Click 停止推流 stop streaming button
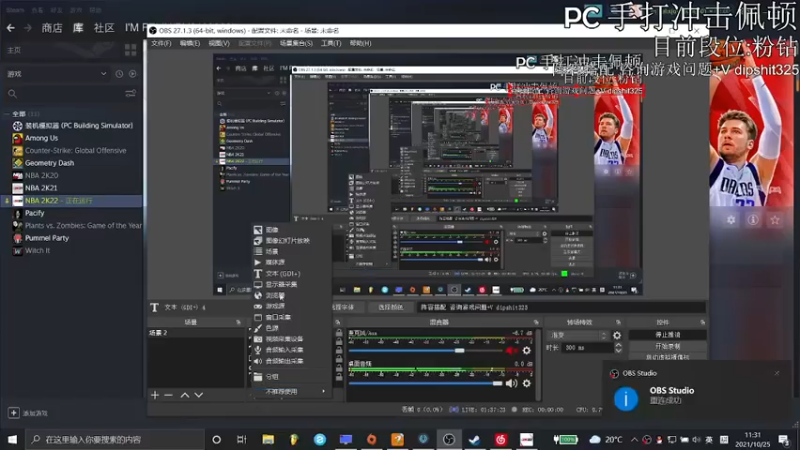Screen dimensions: 800x450 pos(667,335)
